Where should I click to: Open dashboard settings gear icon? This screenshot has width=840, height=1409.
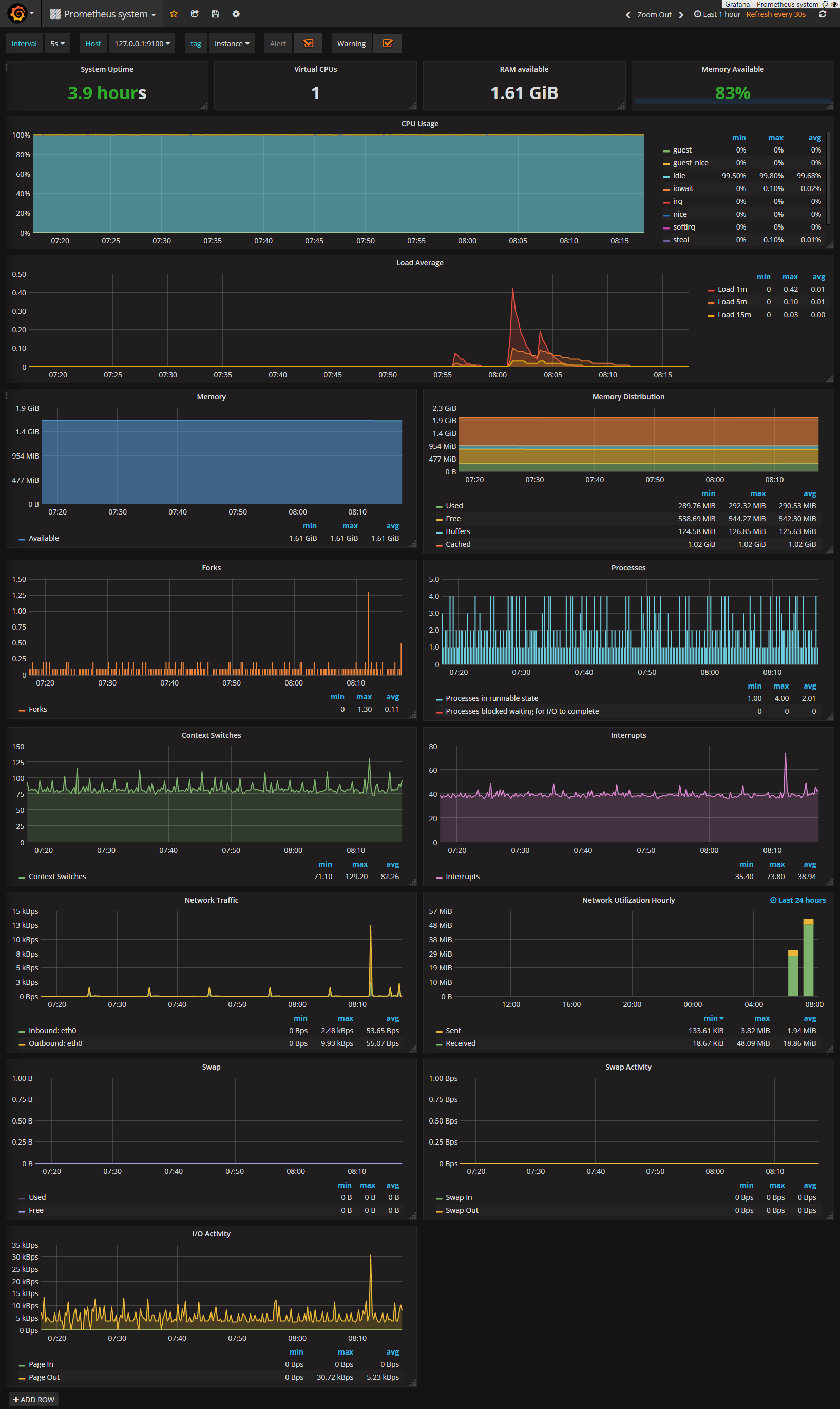(236, 14)
